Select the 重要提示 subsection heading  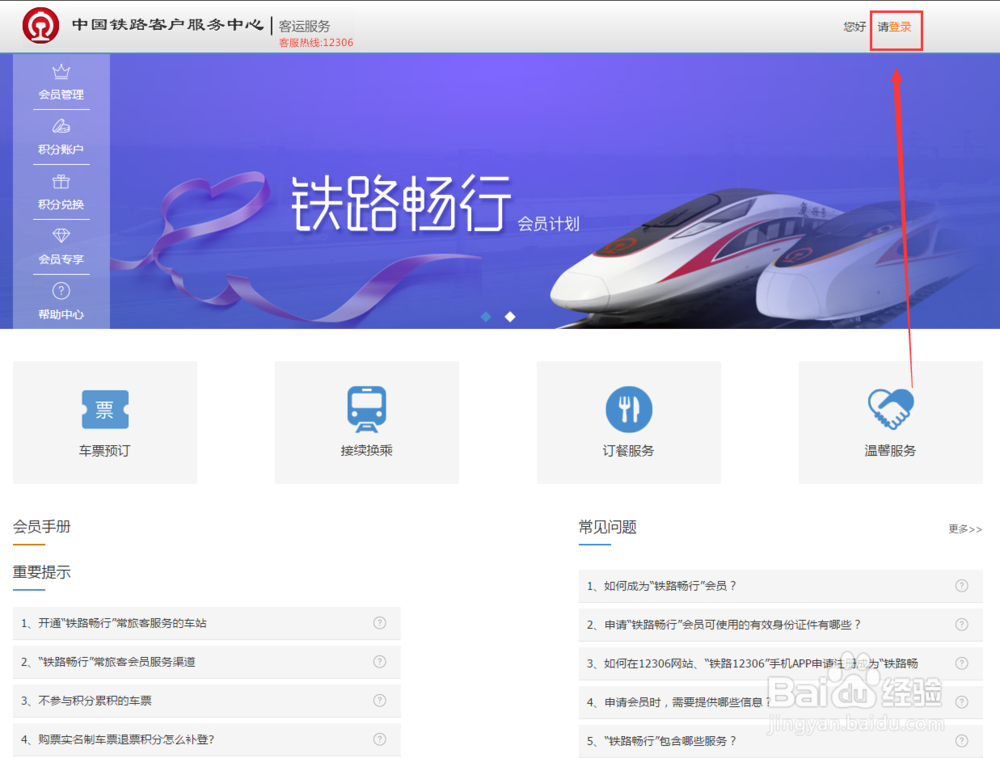coord(41,572)
